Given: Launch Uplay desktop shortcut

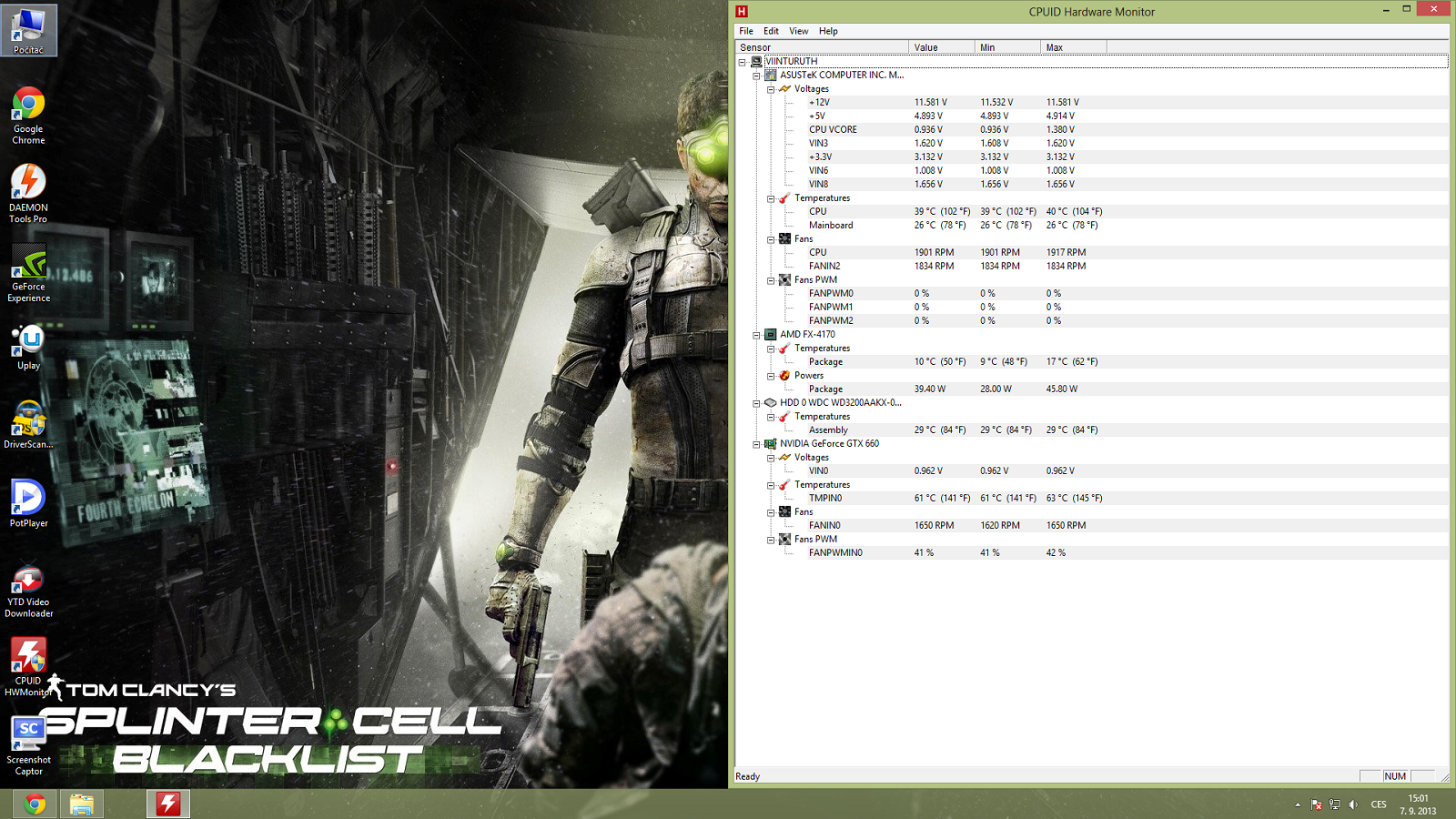Looking at the screenshot, I should 28,347.
